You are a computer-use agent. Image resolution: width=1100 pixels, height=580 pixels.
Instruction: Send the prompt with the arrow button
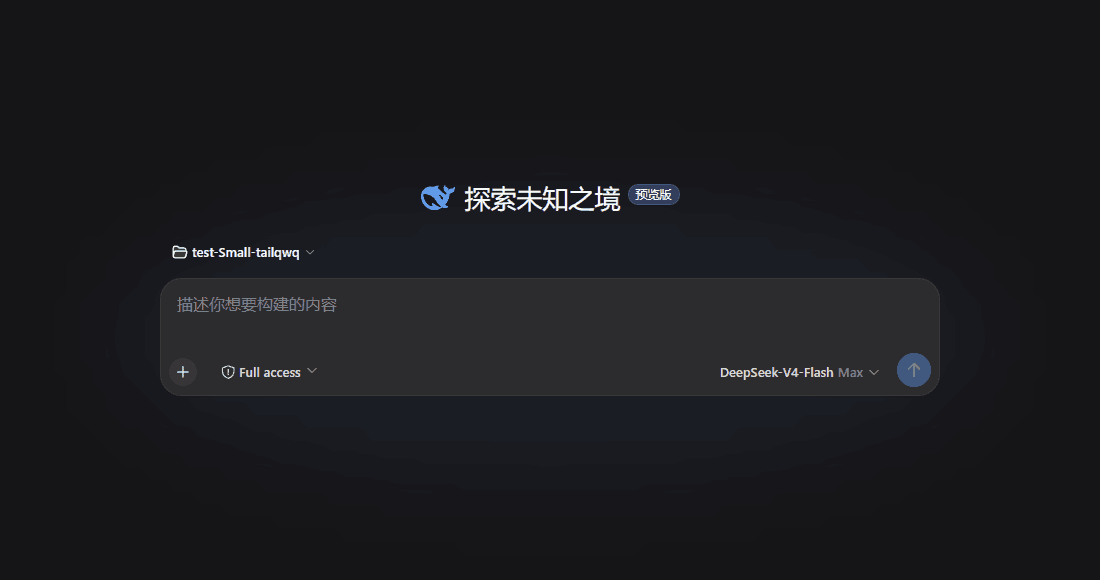click(x=913, y=370)
